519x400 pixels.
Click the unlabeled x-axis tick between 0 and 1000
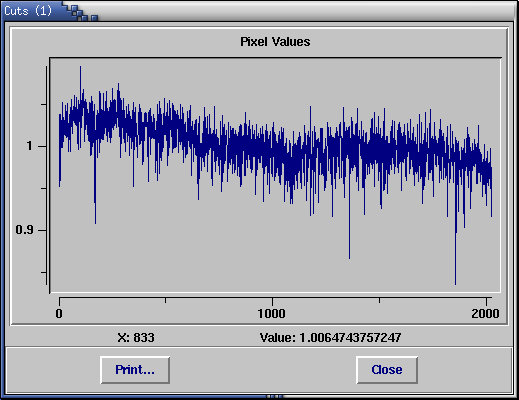coord(165,300)
